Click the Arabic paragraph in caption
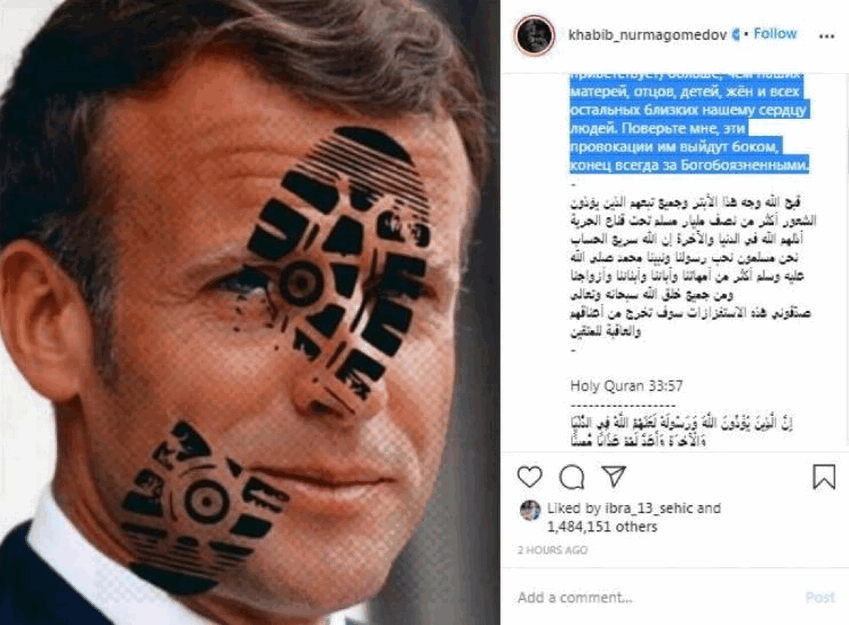849x625 pixels. click(x=693, y=267)
